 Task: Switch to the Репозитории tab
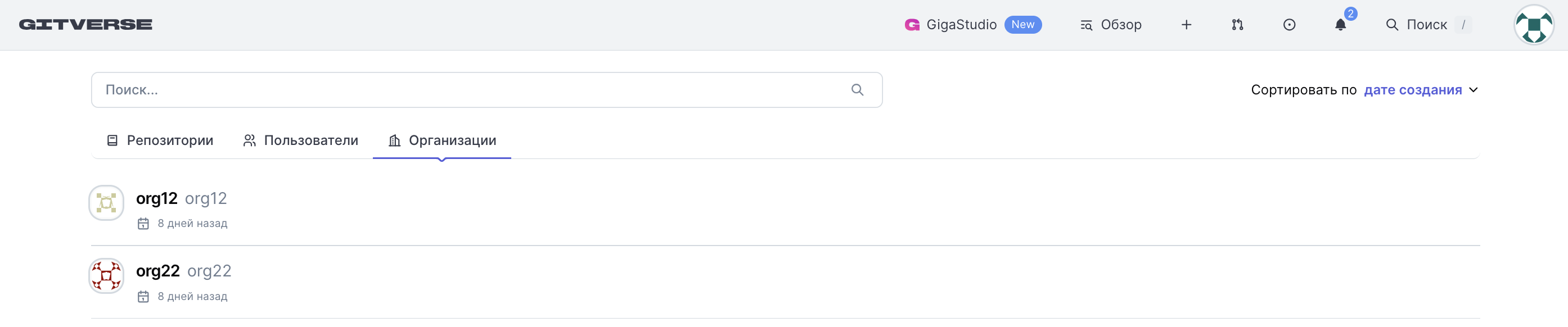click(160, 140)
